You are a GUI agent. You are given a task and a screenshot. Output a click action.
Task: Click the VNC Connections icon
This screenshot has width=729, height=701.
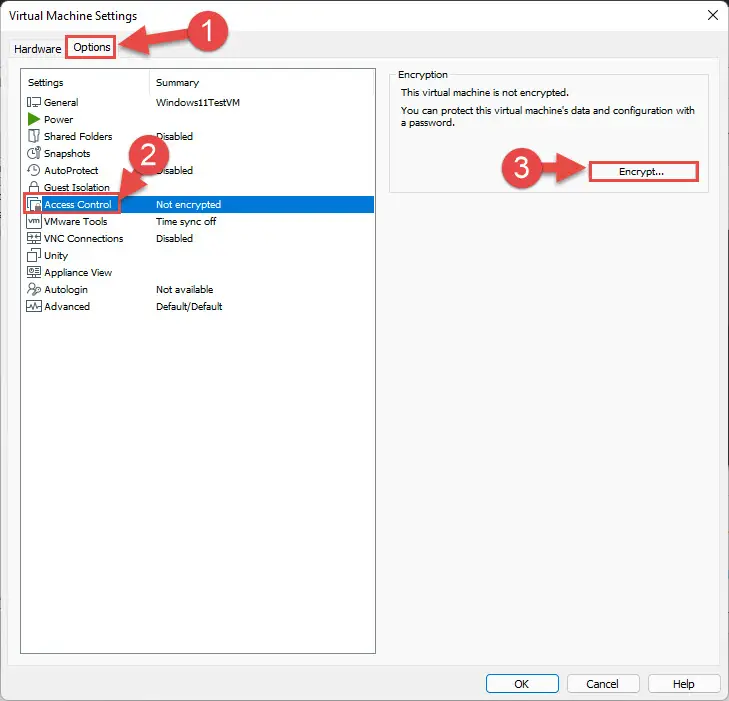point(33,238)
